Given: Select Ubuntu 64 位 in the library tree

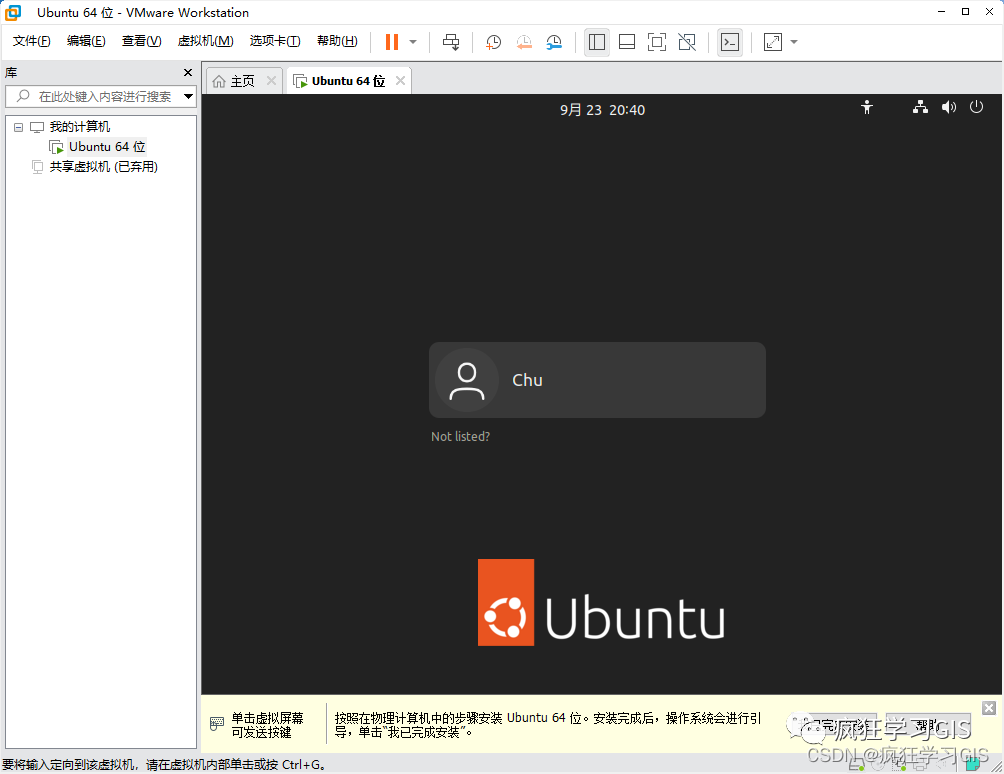Looking at the screenshot, I should coord(107,147).
